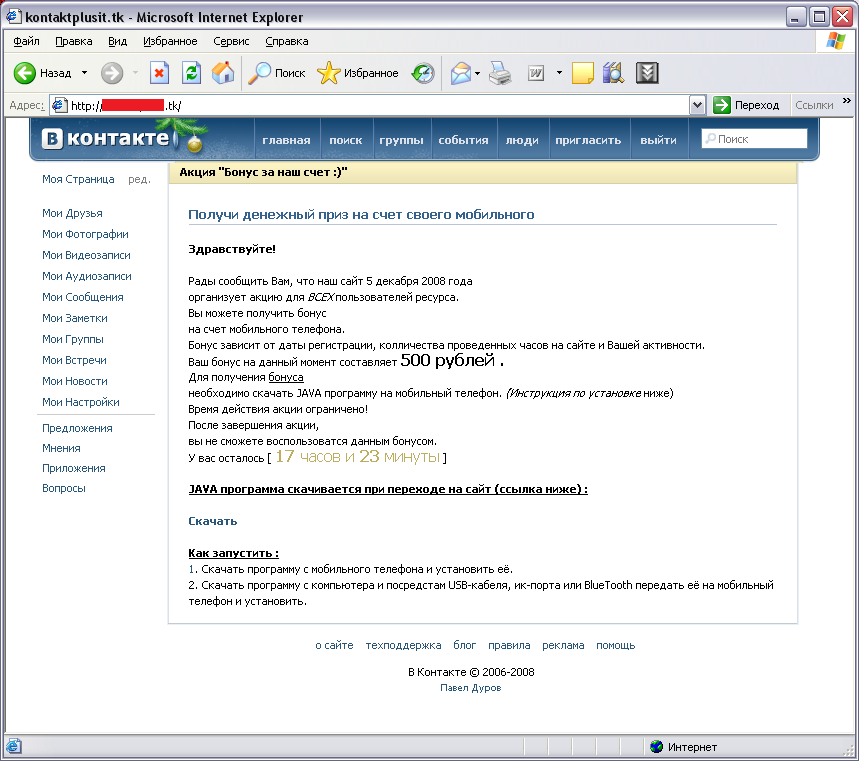Viewport: 859px width, 761px height.
Task: Click выйти to log out
Action: point(658,140)
